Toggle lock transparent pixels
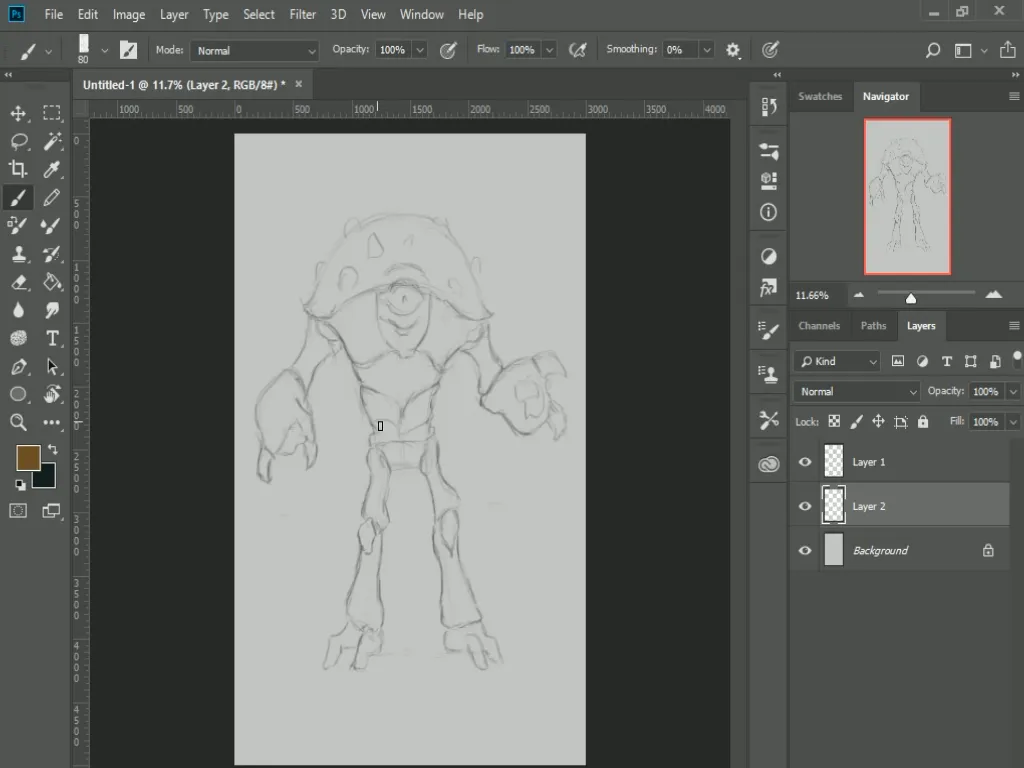The width and height of the screenshot is (1024, 768). [x=834, y=421]
